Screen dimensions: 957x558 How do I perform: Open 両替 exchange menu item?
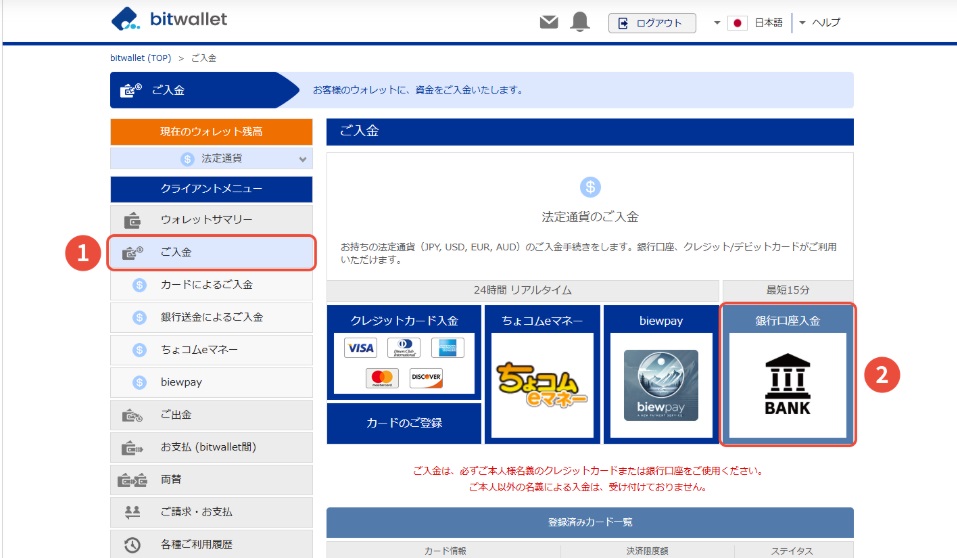(211, 480)
